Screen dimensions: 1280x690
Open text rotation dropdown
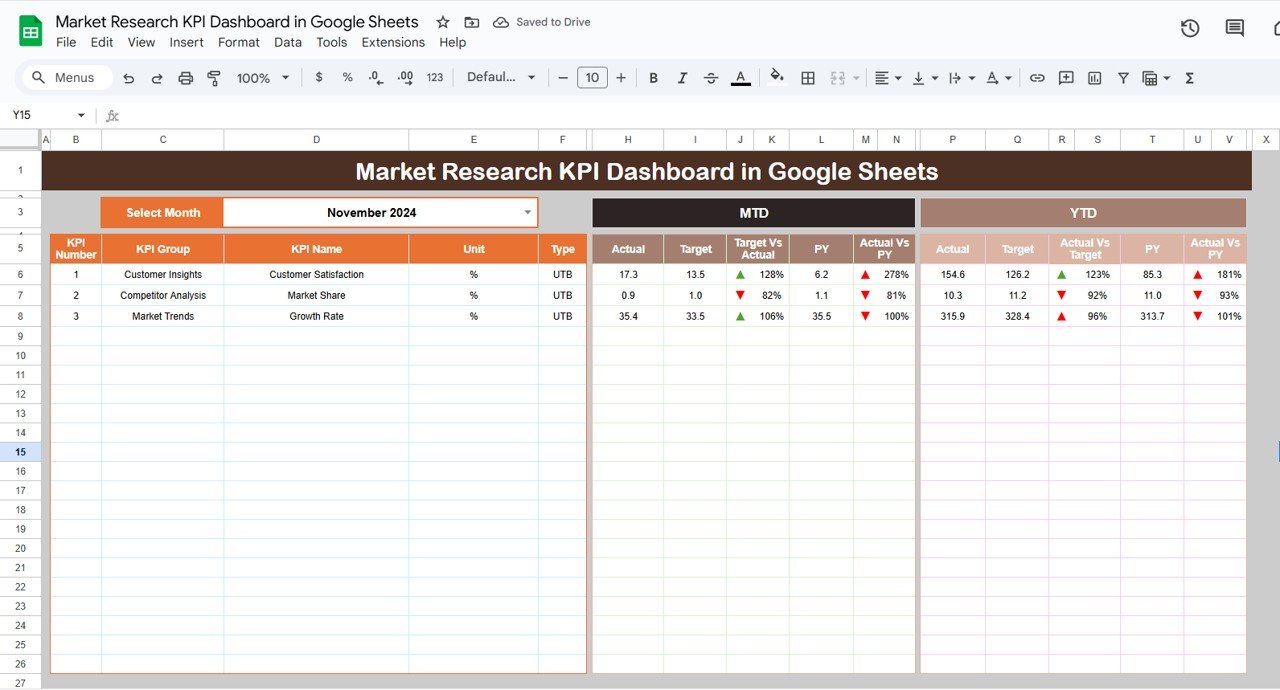[x=998, y=78]
